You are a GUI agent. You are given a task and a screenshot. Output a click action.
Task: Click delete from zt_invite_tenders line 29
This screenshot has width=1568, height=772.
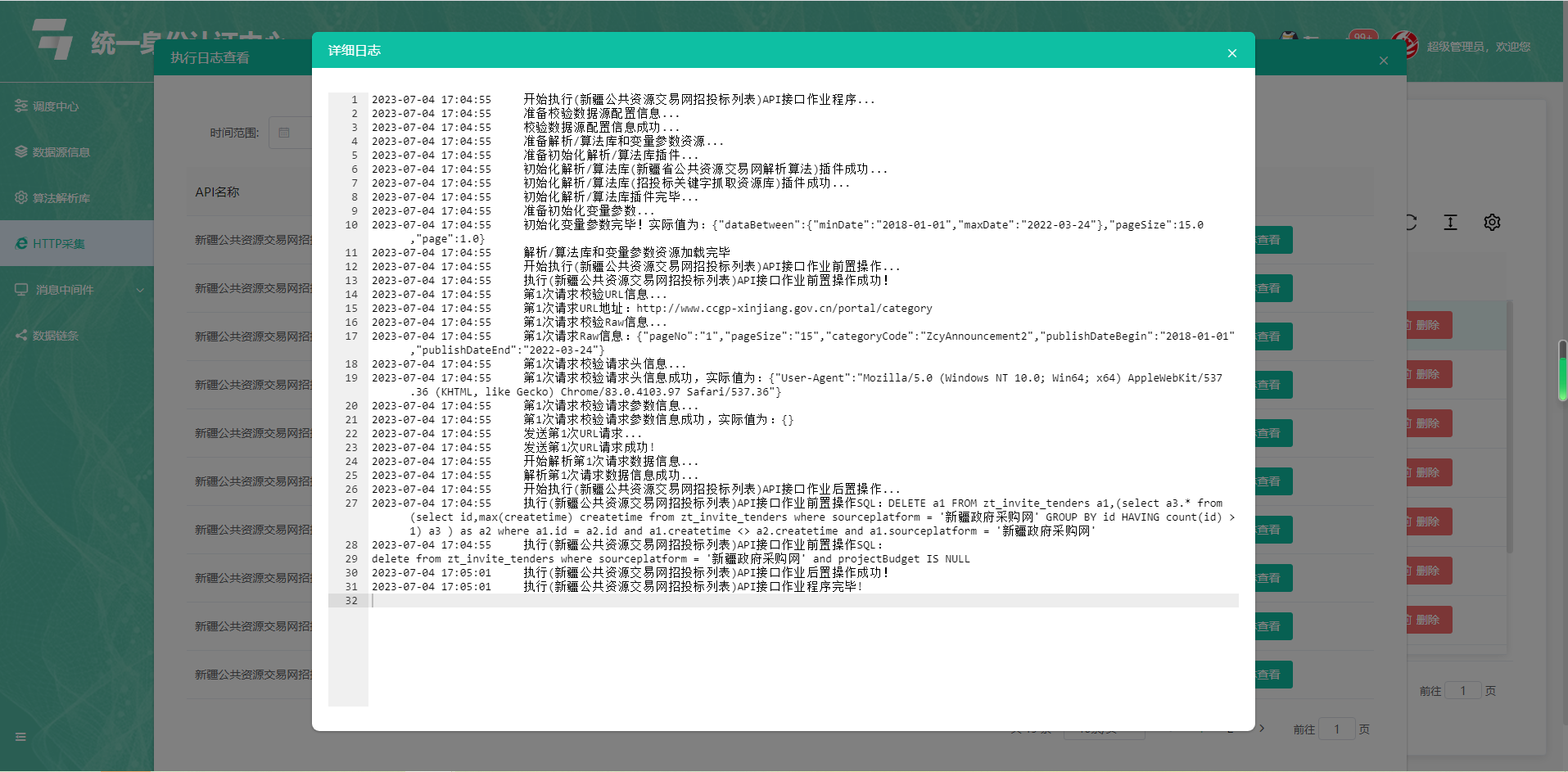click(x=671, y=559)
